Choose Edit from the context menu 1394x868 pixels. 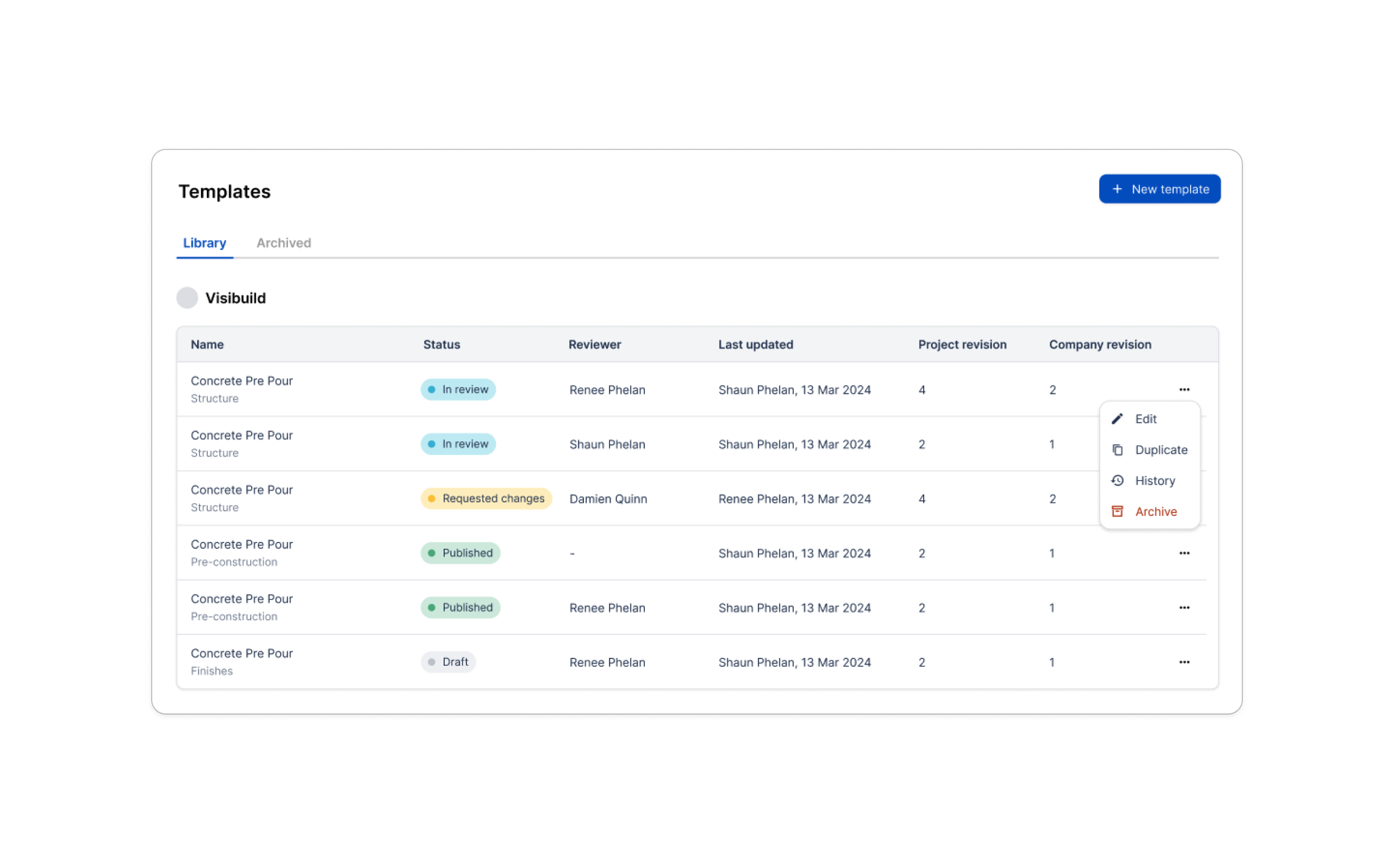[1150, 419]
